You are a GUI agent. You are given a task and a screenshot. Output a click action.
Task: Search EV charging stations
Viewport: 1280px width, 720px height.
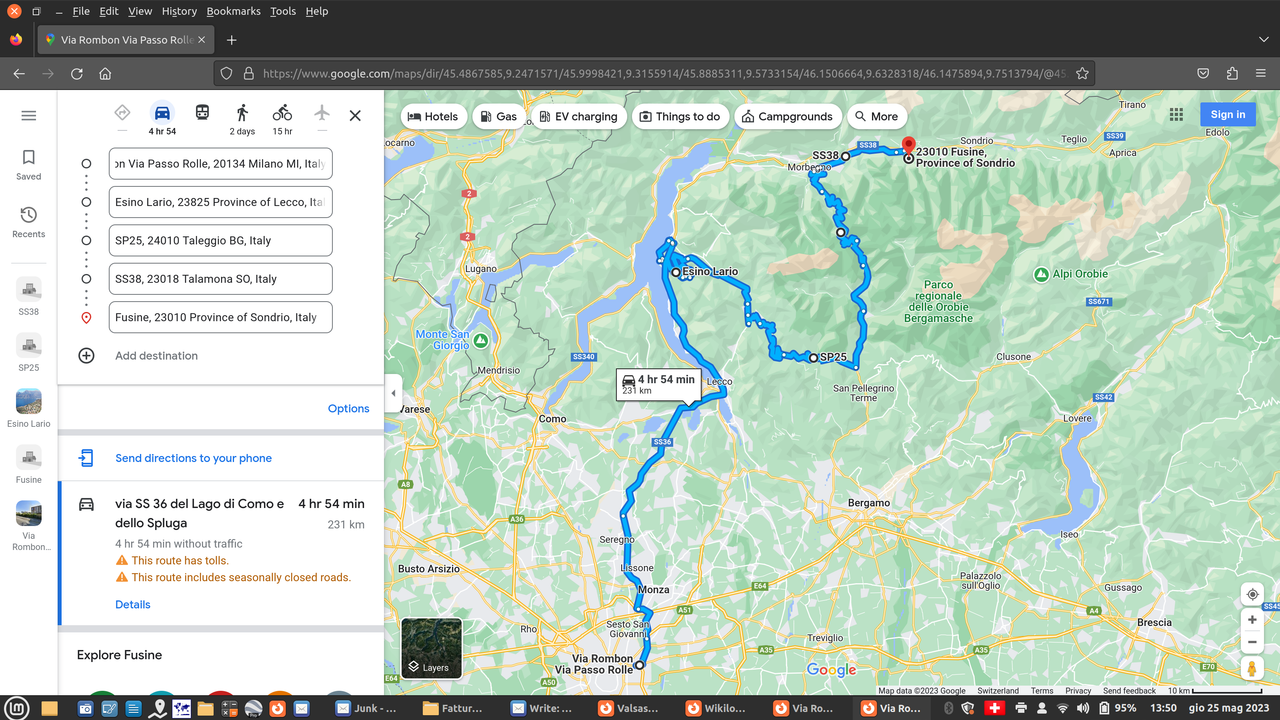[x=578, y=116]
